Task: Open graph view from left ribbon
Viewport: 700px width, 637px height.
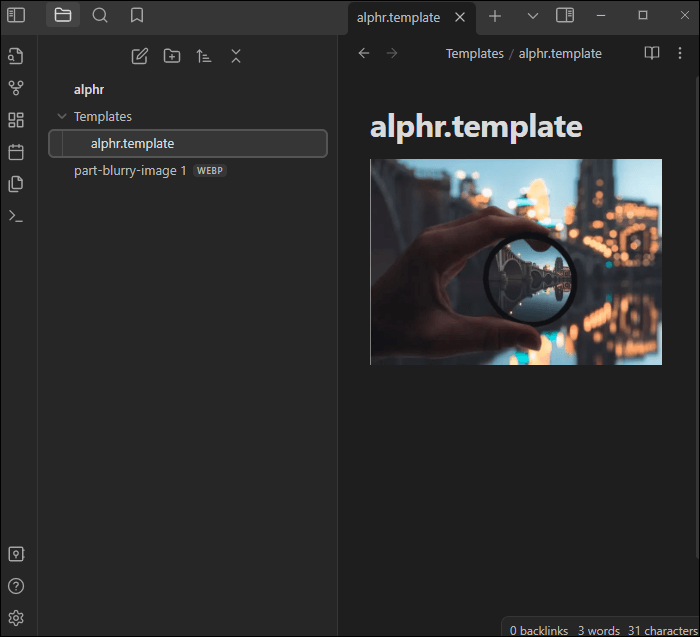Action: 16,88
